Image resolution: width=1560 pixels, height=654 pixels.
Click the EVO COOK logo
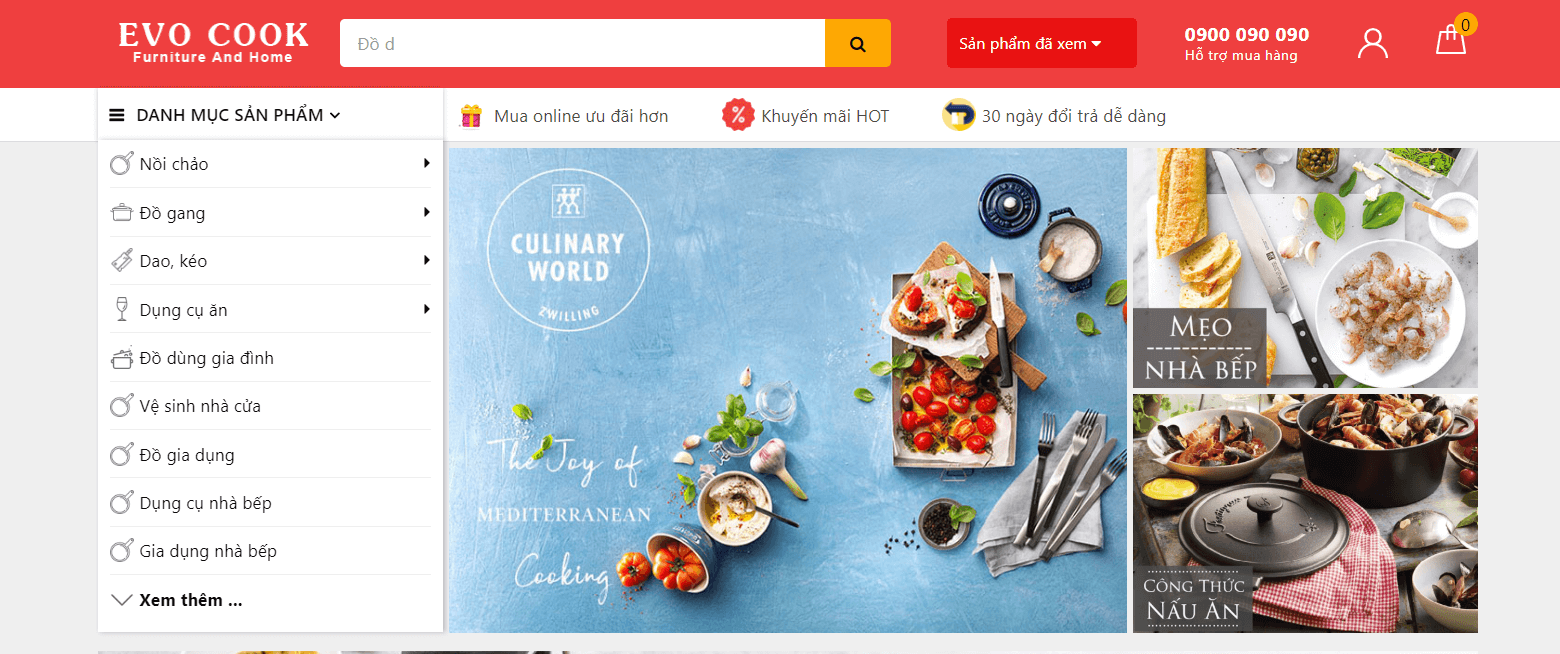214,43
